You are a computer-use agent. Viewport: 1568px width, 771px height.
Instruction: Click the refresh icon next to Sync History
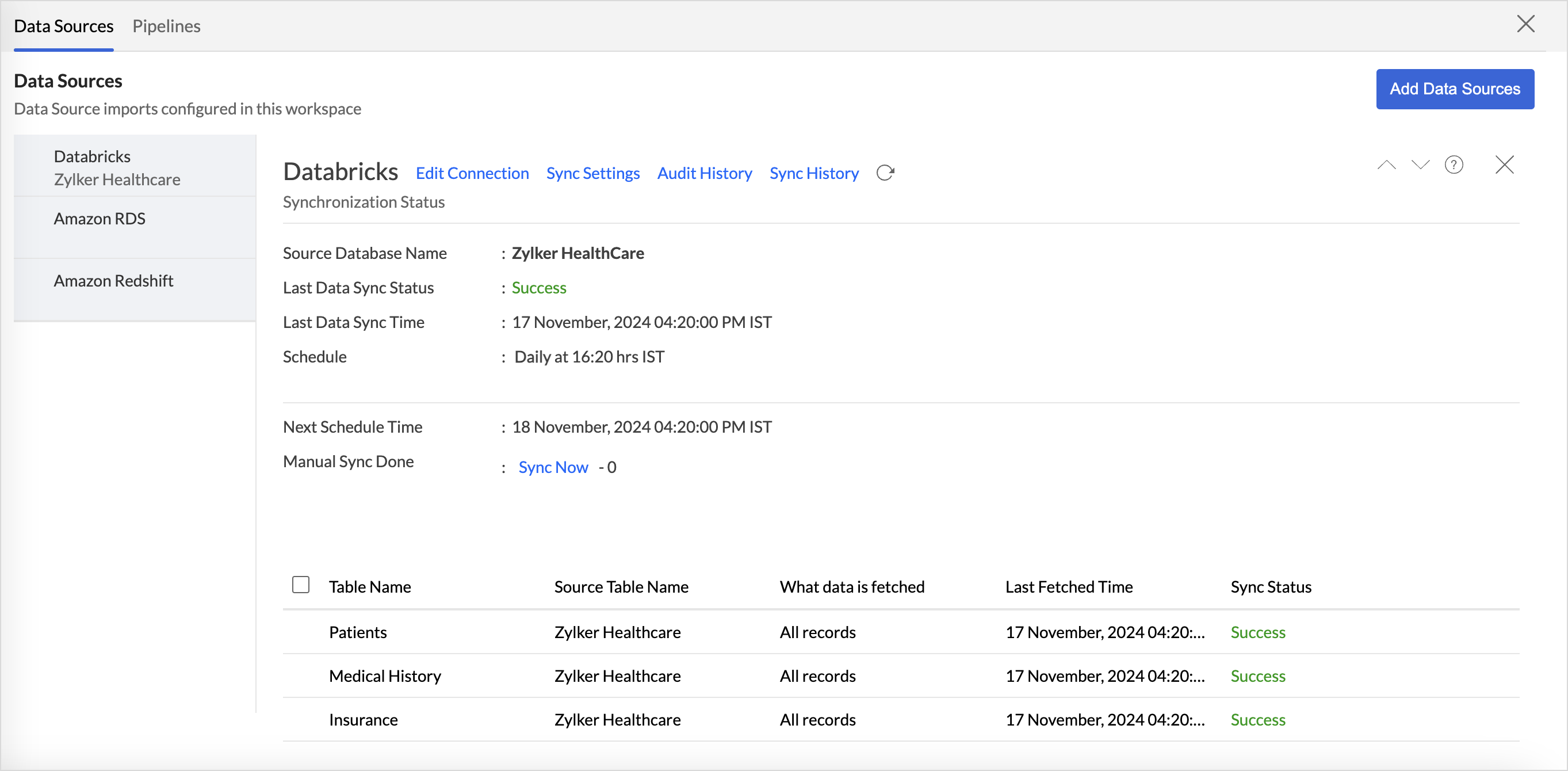(885, 173)
